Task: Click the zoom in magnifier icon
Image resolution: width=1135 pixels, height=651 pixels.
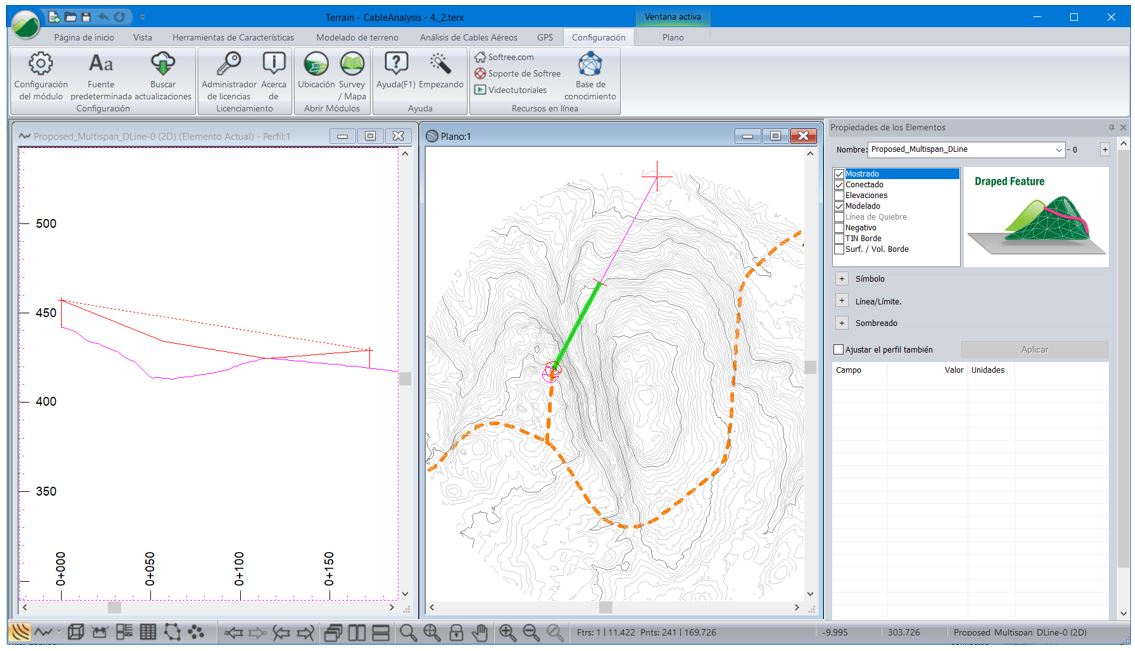Action: click(507, 632)
